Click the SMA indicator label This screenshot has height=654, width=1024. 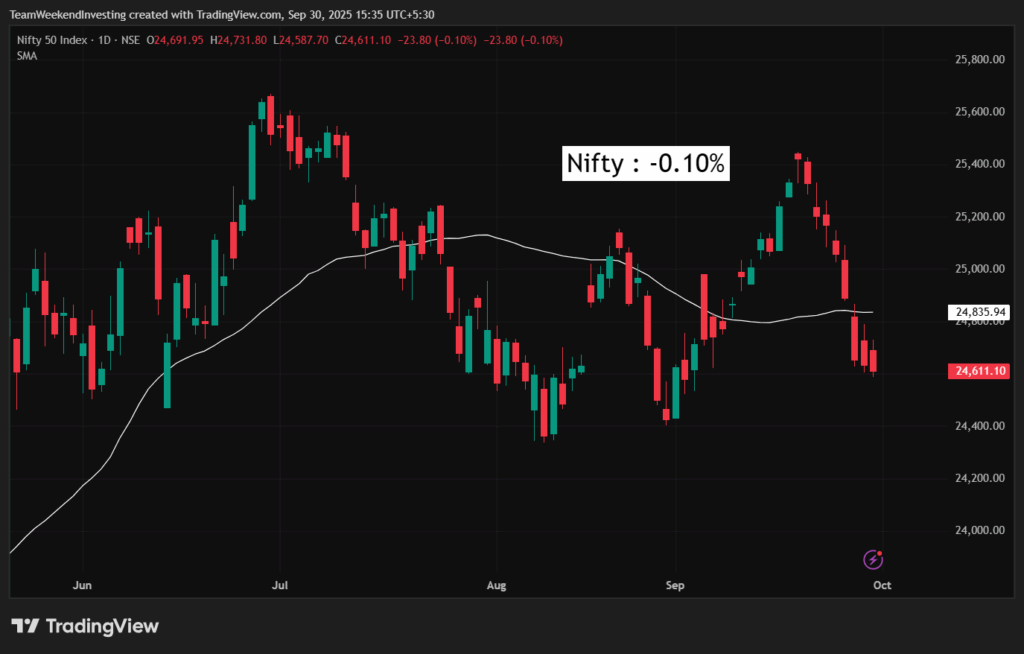click(x=28, y=55)
